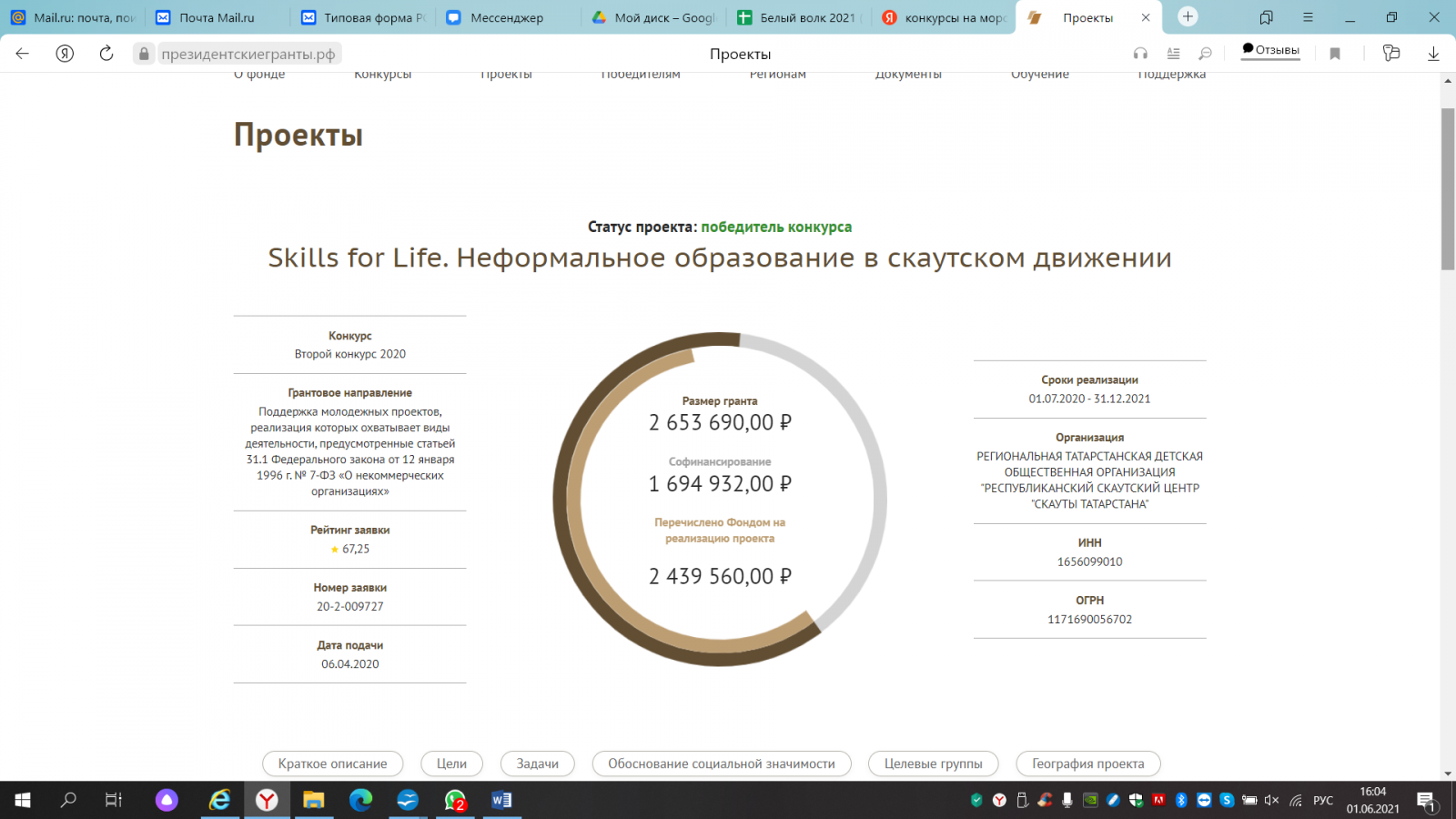Open the downloads arrow icon
The width and height of the screenshot is (1456, 819).
(1433, 54)
